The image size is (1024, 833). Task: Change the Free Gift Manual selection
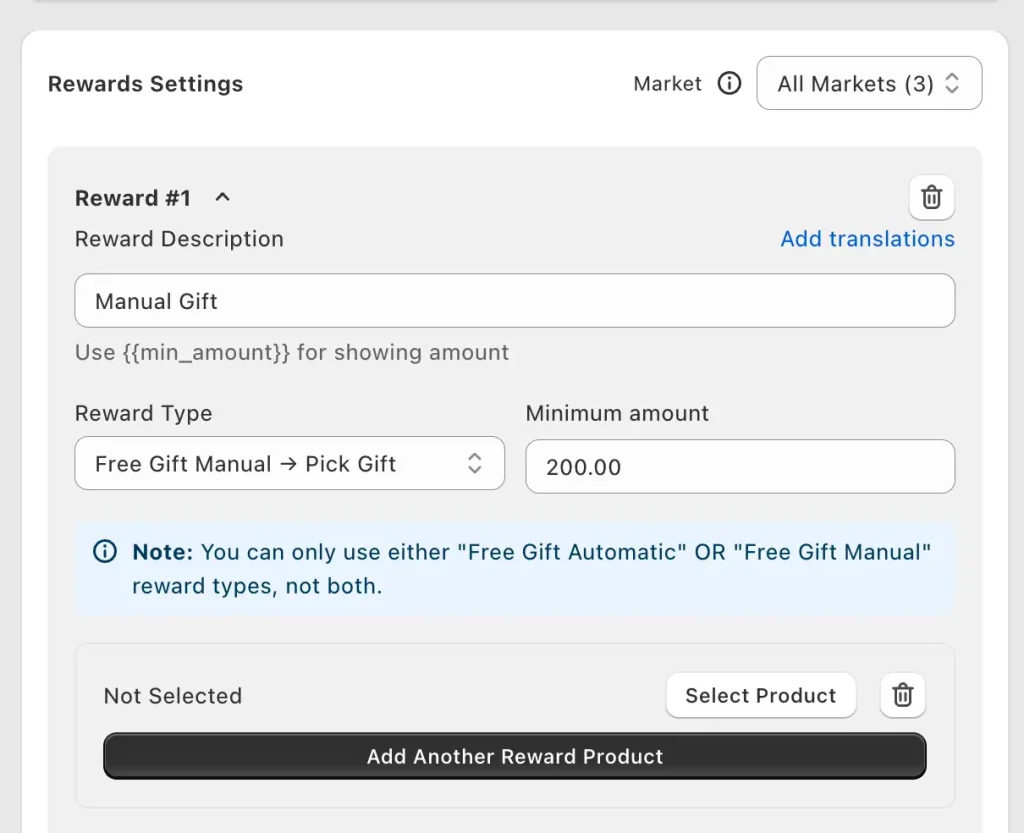289,463
